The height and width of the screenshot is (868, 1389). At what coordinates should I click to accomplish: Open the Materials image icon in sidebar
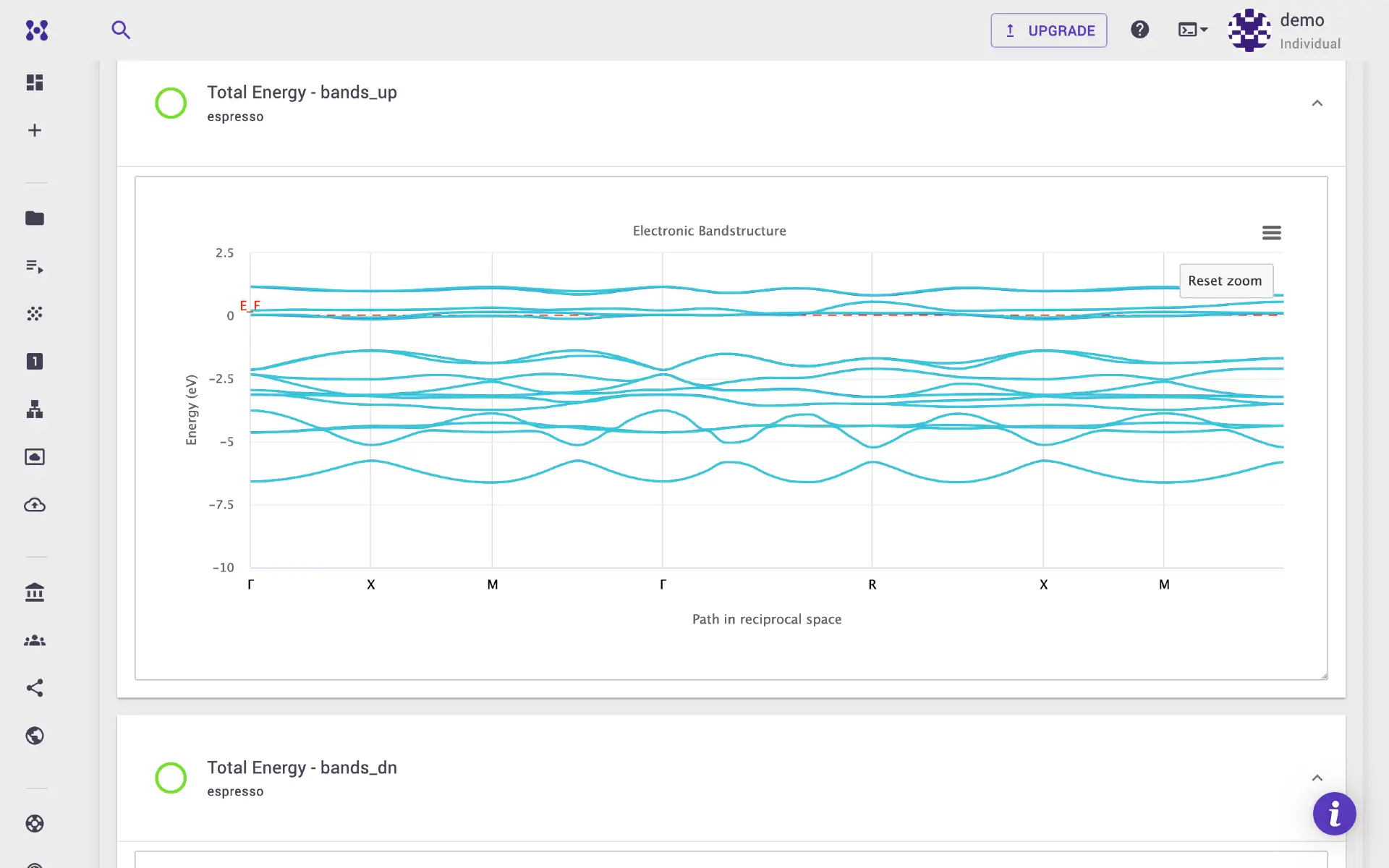point(34,456)
